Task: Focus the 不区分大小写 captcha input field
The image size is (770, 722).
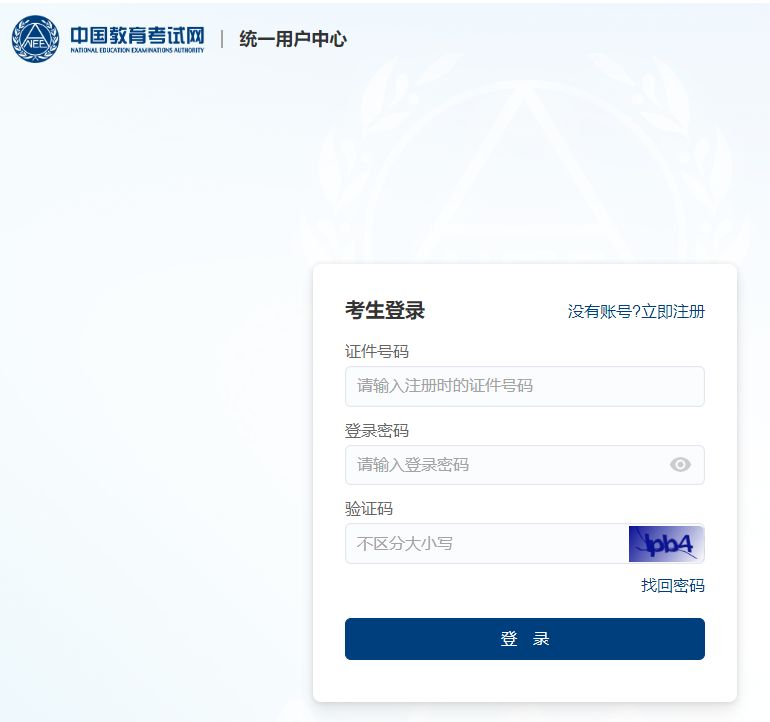Action: click(x=486, y=544)
